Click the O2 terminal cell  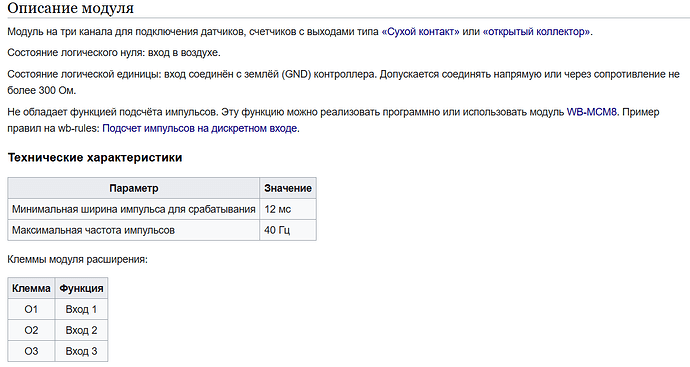click(x=31, y=330)
